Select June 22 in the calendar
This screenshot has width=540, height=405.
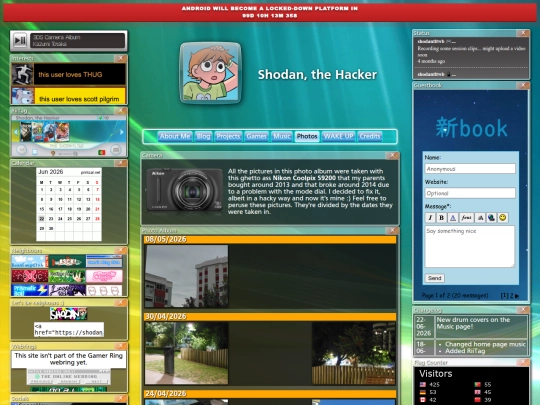42,219
